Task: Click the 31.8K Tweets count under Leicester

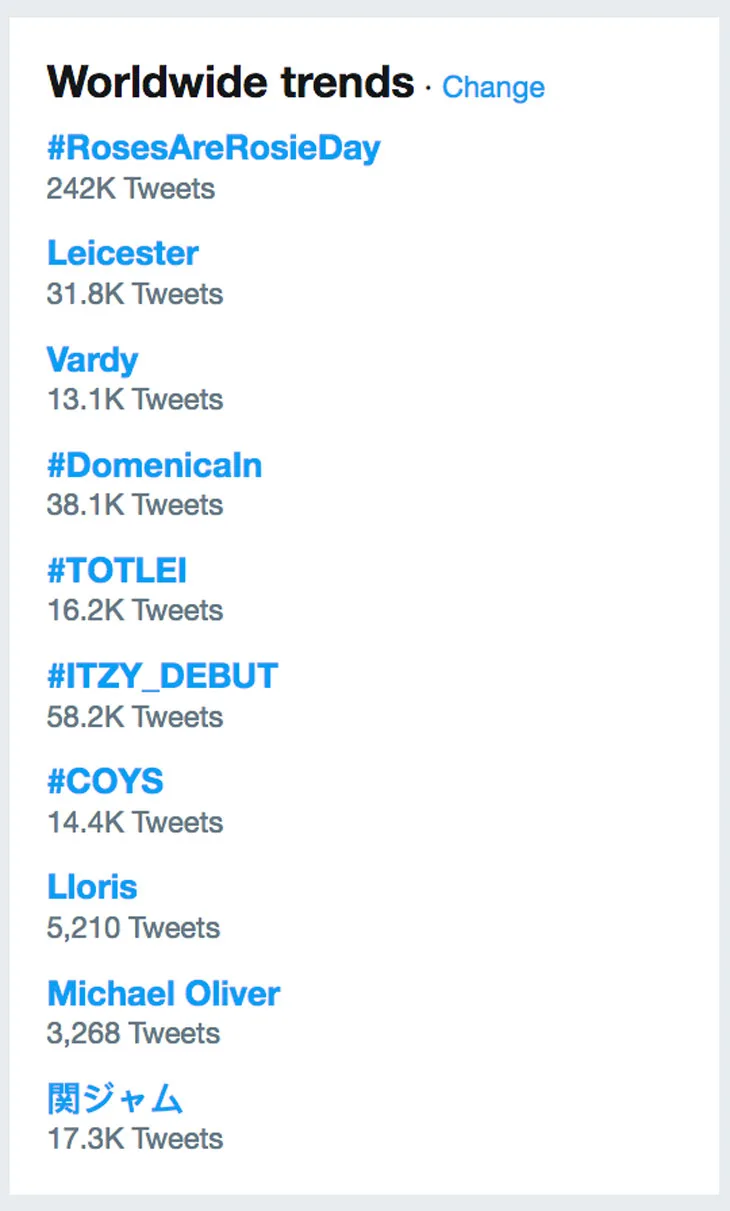Action: tap(135, 294)
